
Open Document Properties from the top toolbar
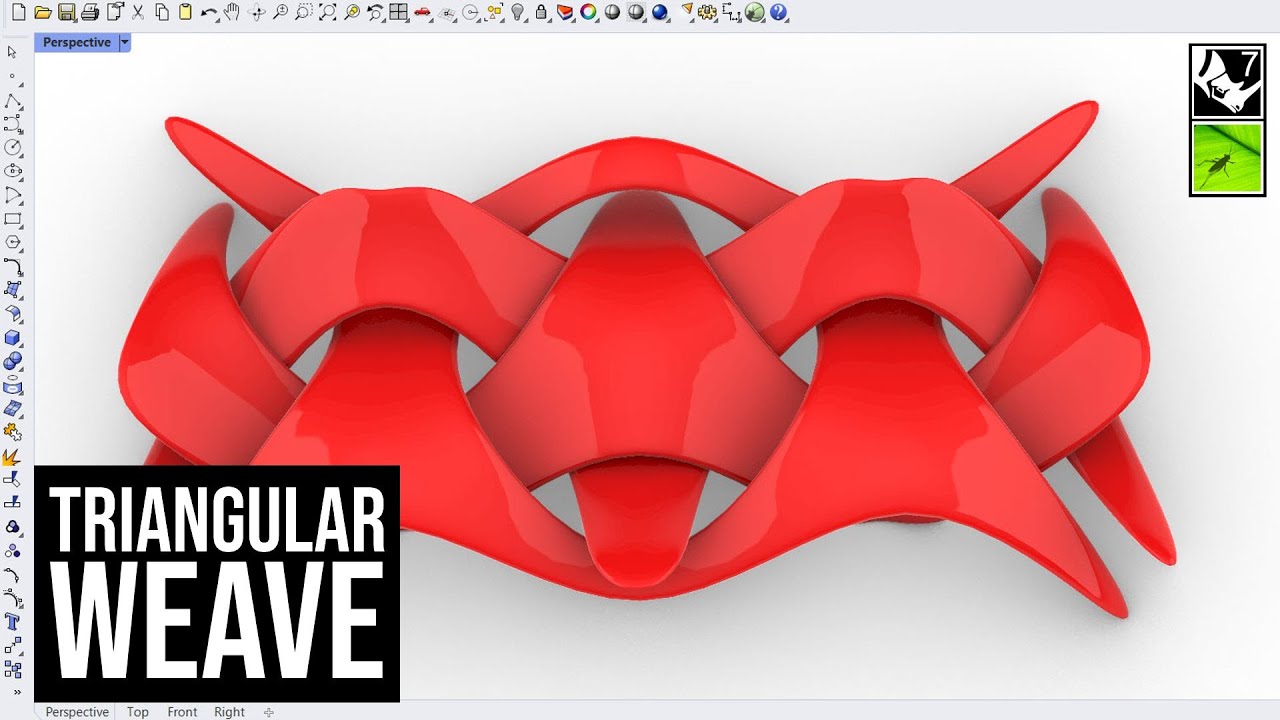pos(114,12)
